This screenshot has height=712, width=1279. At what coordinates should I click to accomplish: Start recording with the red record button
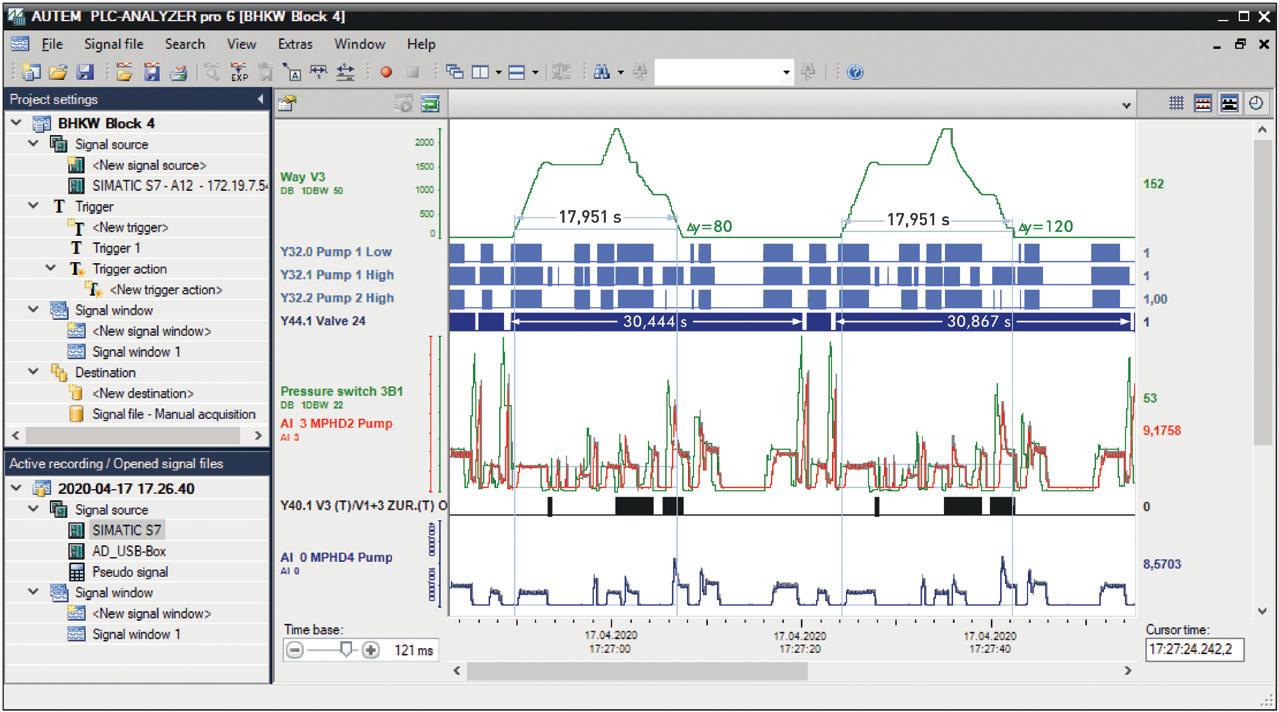click(386, 72)
